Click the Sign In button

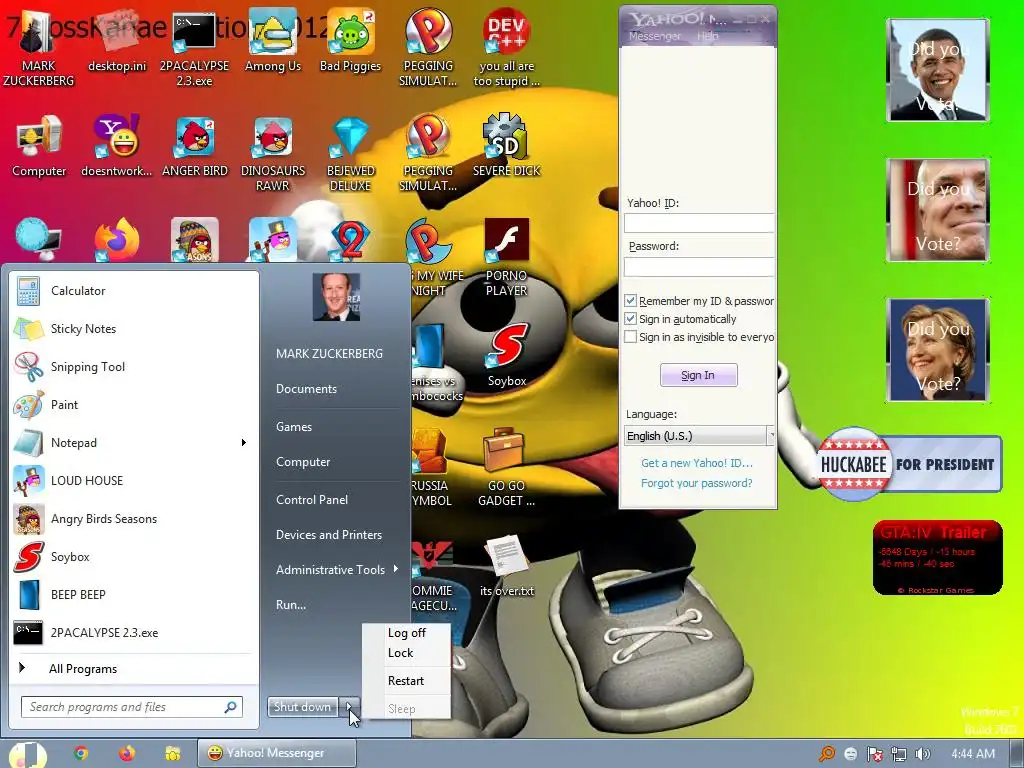(x=698, y=375)
